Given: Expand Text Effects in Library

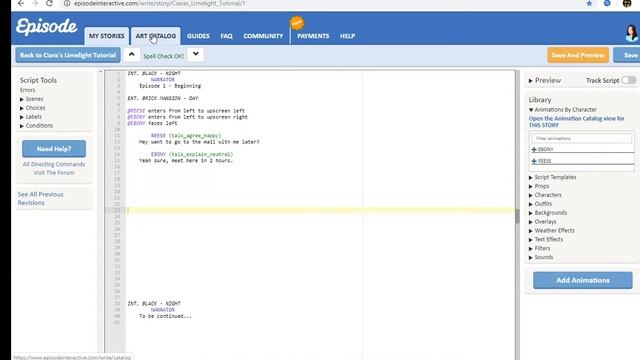Looking at the screenshot, I should [546, 240].
